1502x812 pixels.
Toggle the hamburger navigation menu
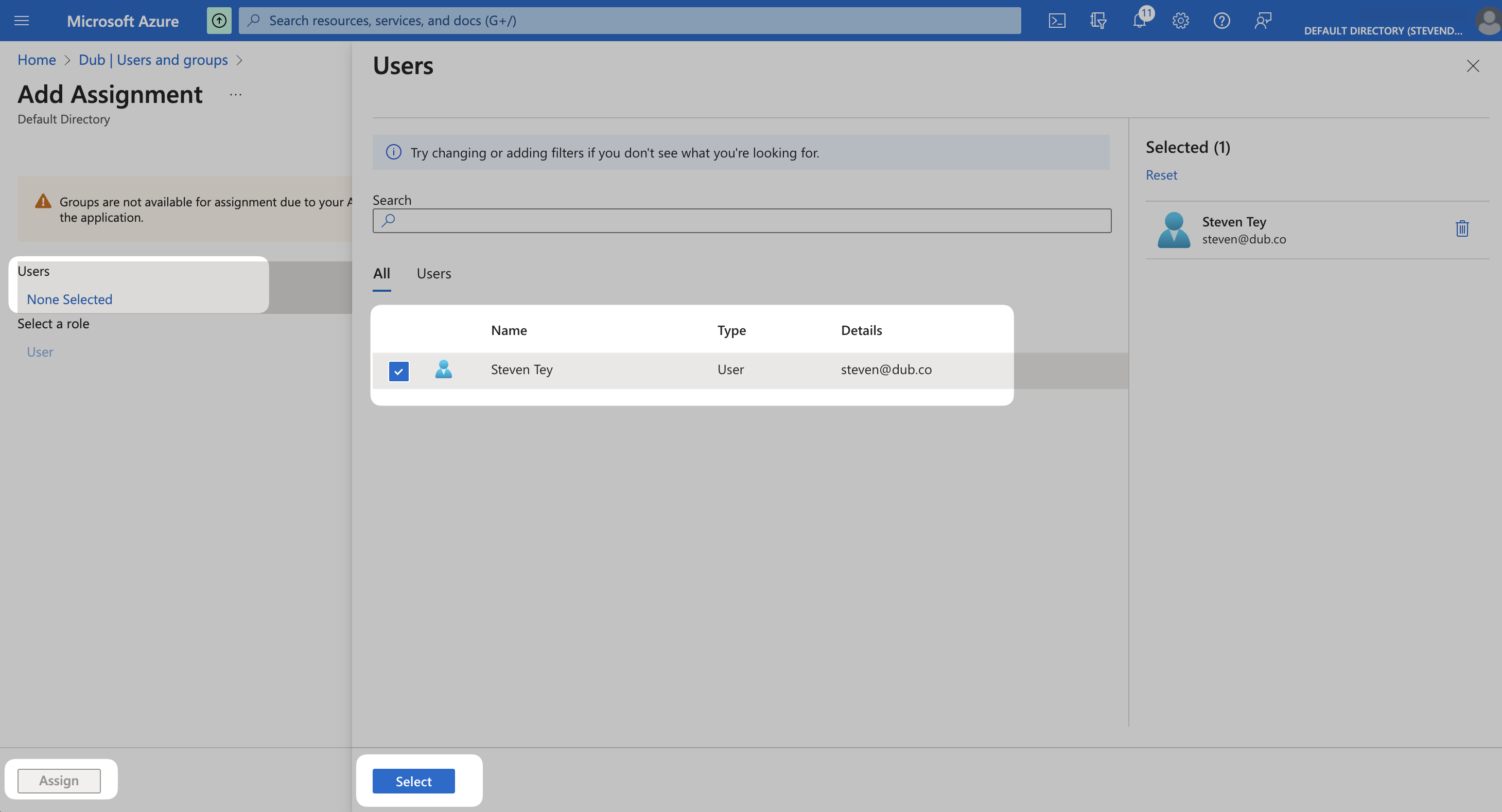pyautogui.click(x=22, y=21)
